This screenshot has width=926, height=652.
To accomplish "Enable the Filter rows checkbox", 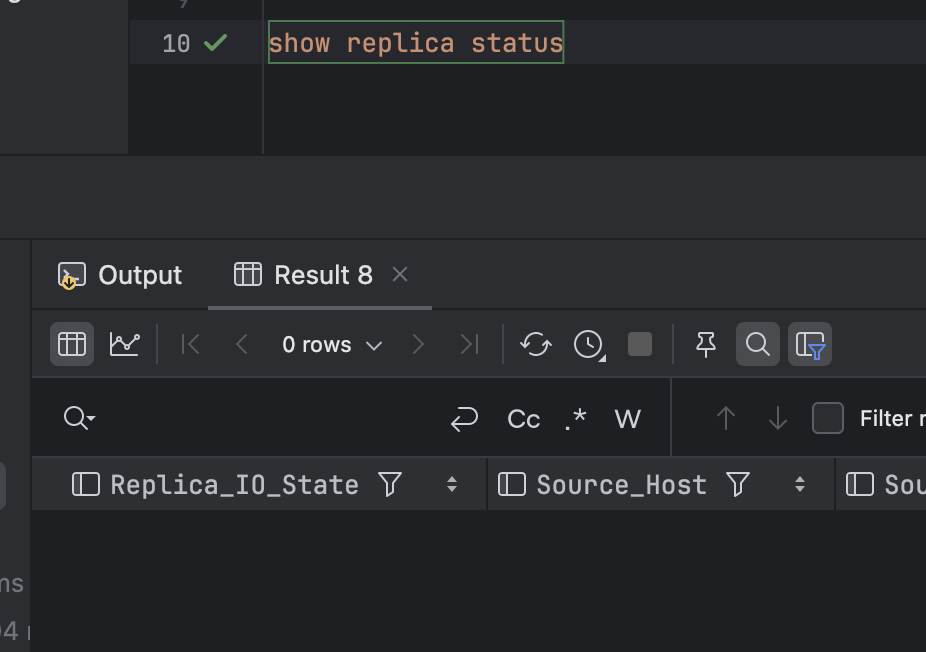I will pos(828,418).
